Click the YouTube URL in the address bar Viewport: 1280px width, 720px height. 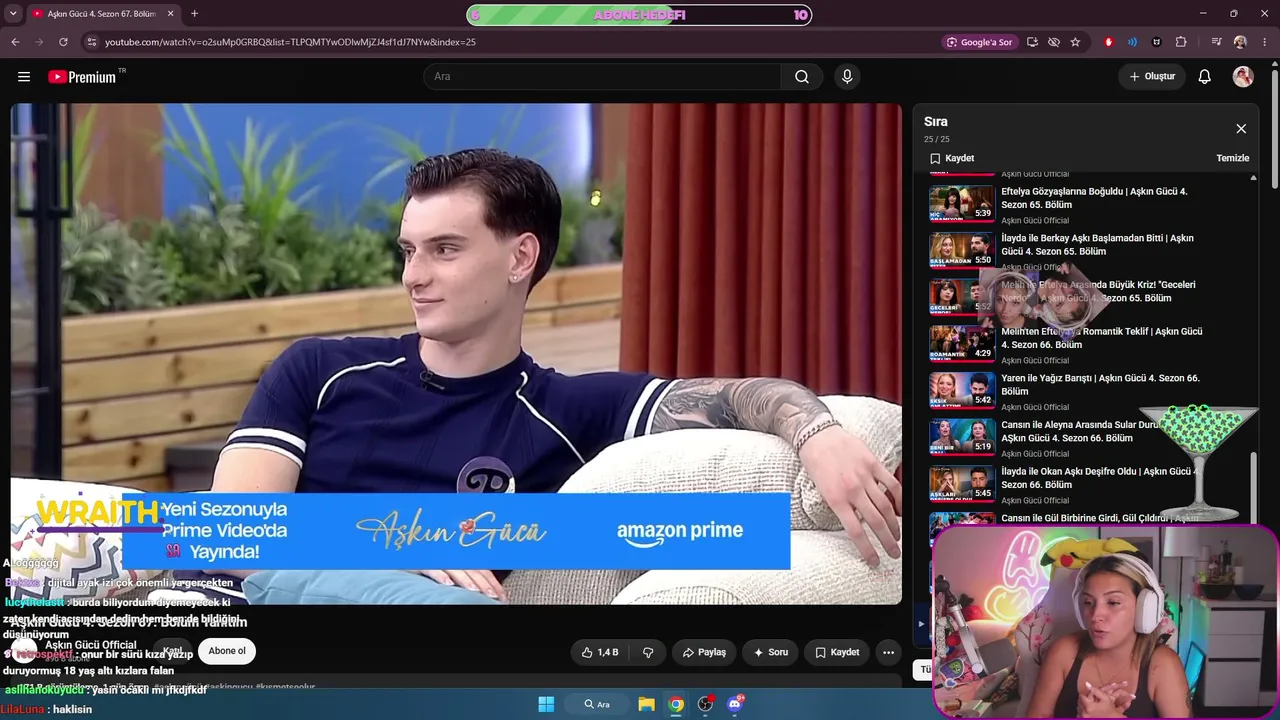(290, 42)
